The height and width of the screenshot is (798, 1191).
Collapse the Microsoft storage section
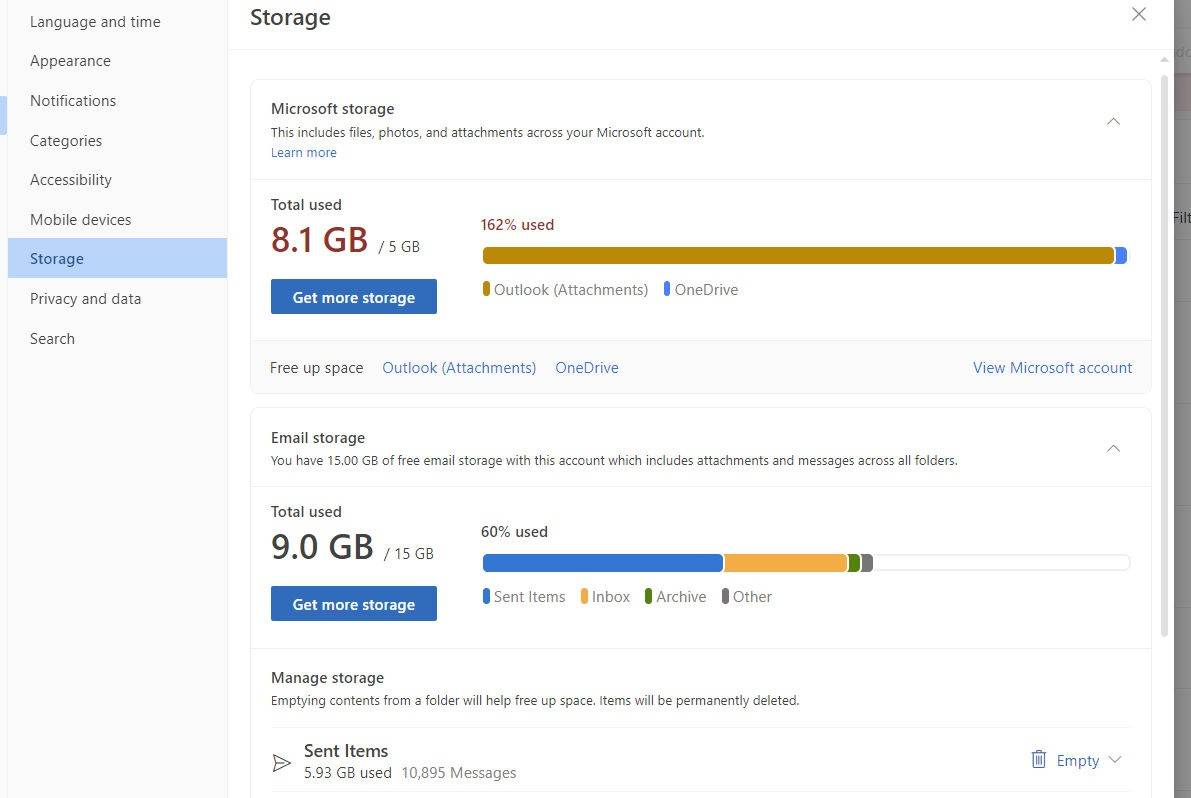point(1113,121)
